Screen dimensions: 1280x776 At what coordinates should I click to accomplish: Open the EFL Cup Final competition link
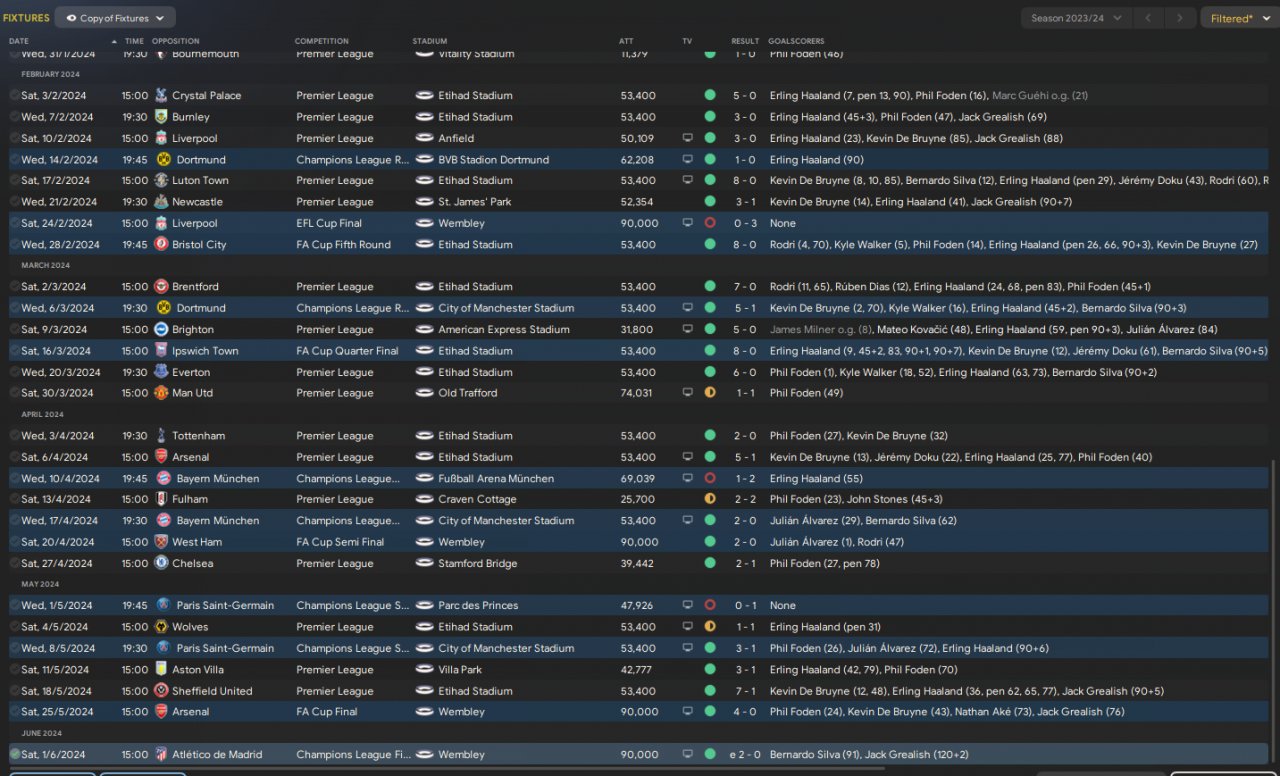point(329,223)
